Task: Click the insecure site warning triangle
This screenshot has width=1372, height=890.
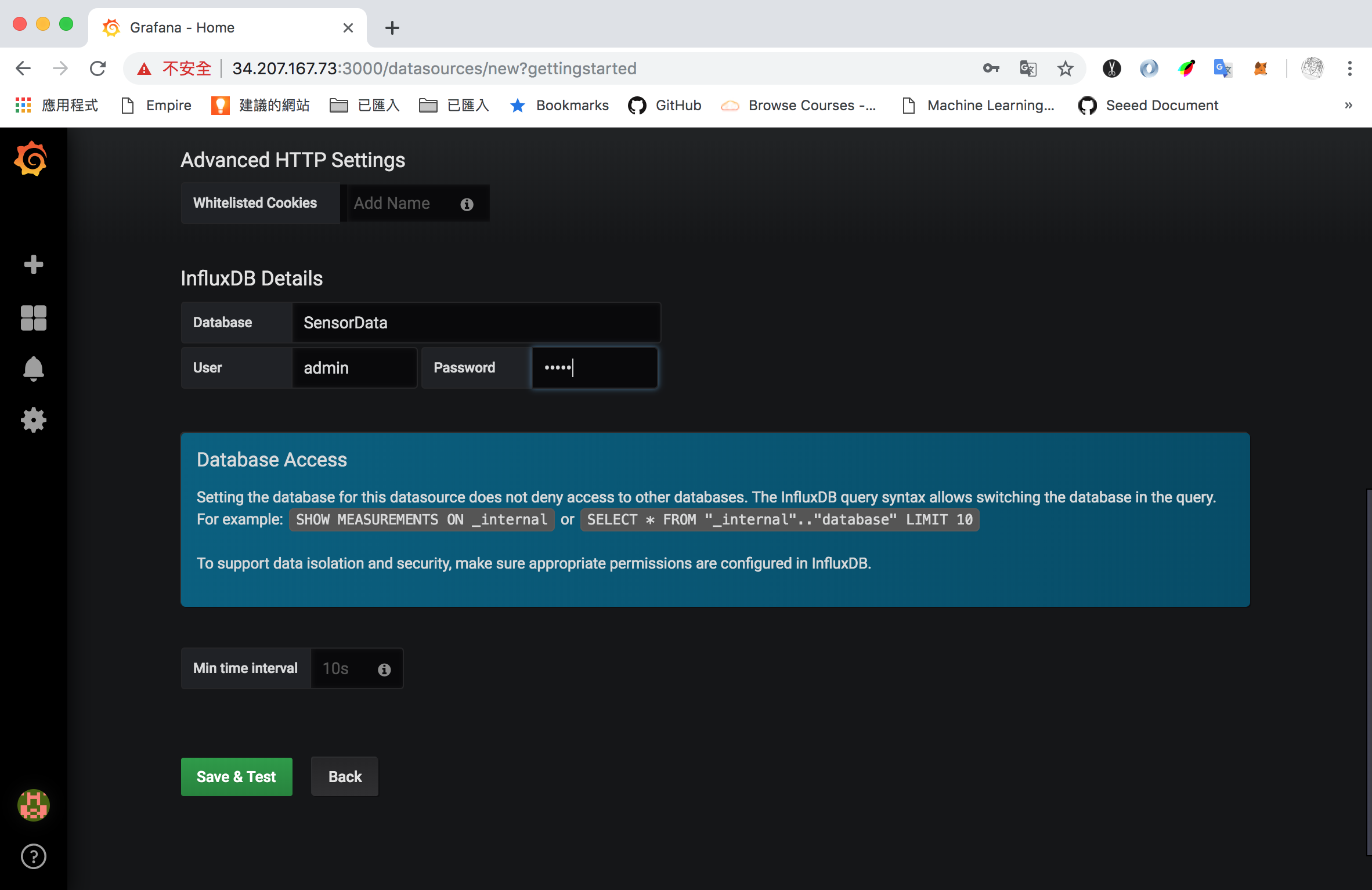Action: [144, 69]
